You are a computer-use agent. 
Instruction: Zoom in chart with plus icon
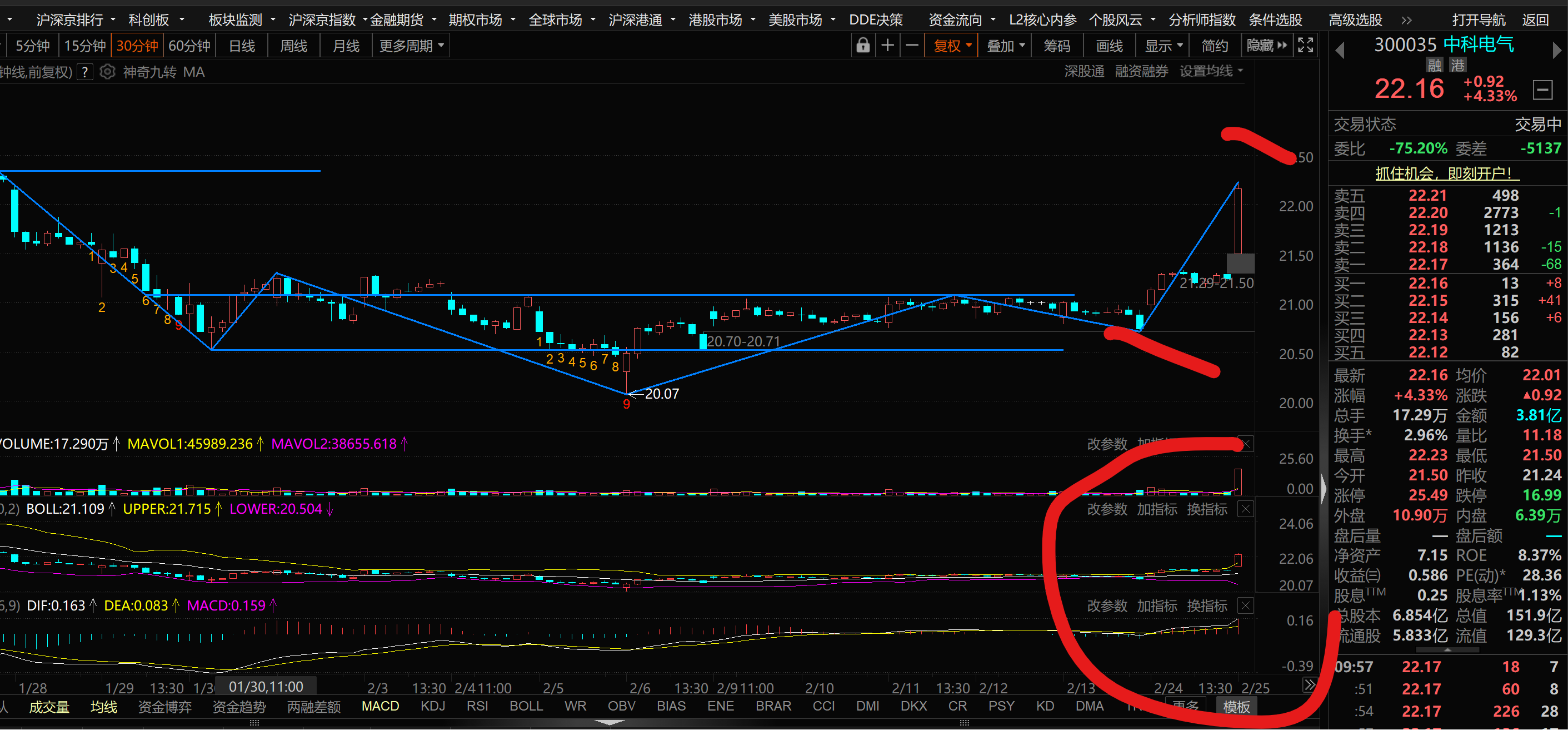[887, 46]
